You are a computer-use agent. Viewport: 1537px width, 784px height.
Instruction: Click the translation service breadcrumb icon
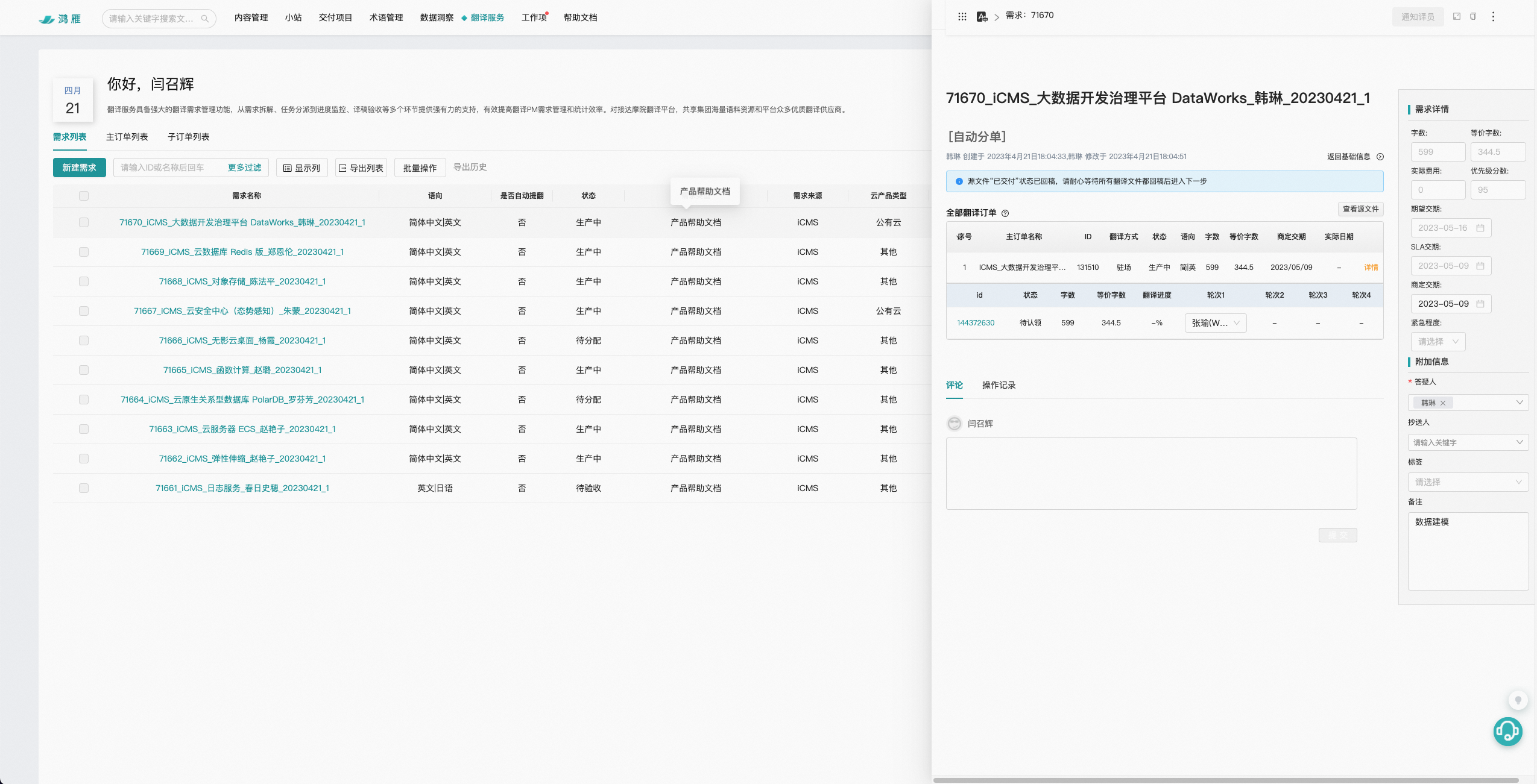point(982,16)
